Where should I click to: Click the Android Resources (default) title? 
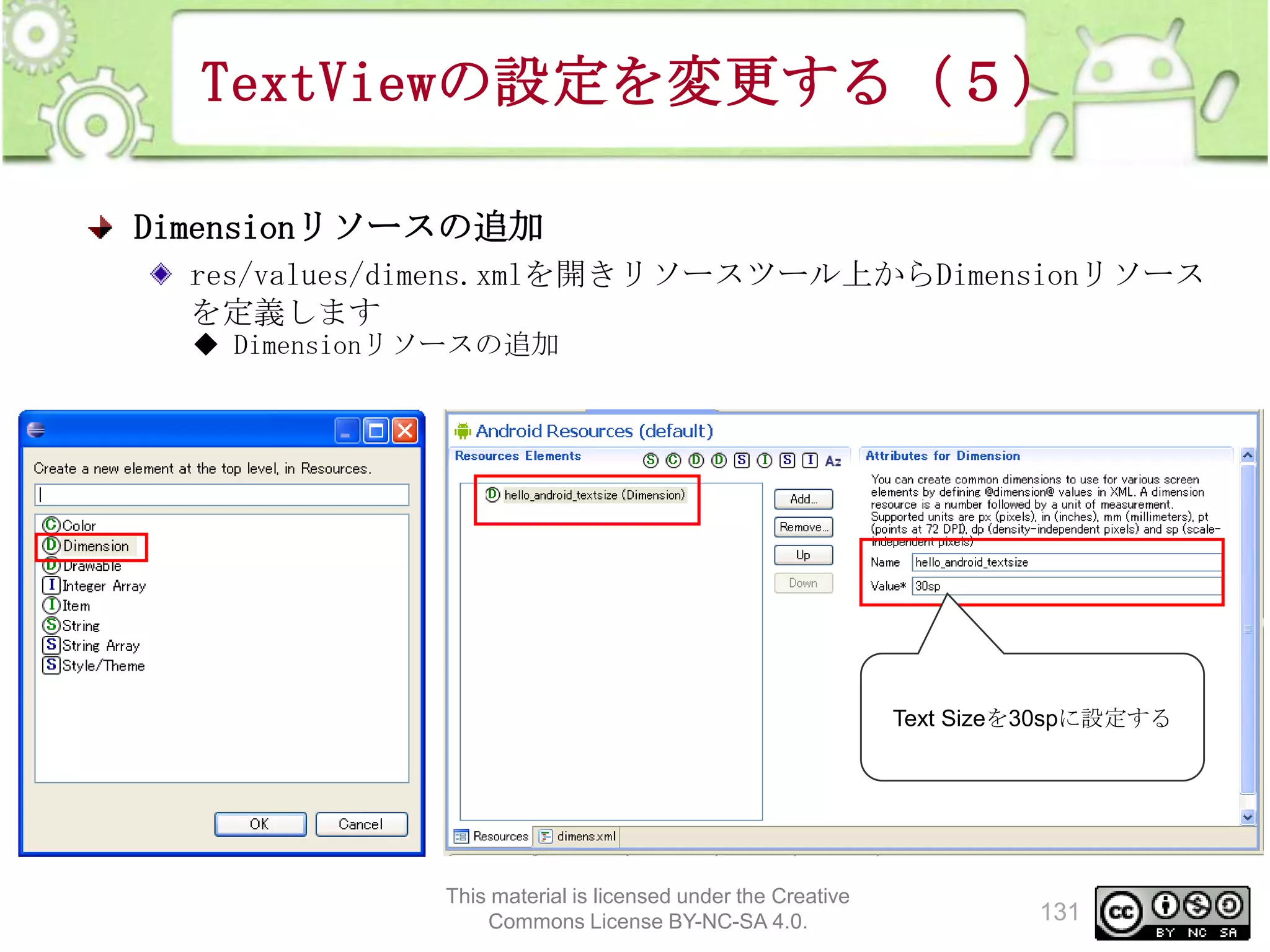(x=594, y=431)
